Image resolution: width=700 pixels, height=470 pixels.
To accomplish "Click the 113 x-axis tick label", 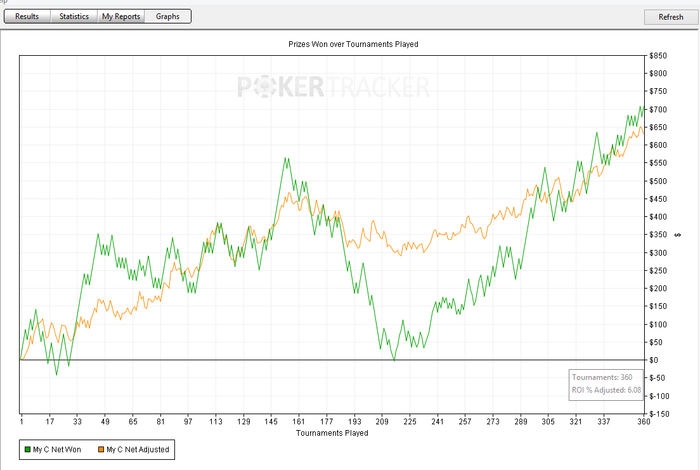I will pyautogui.click(x=216, y=421).
